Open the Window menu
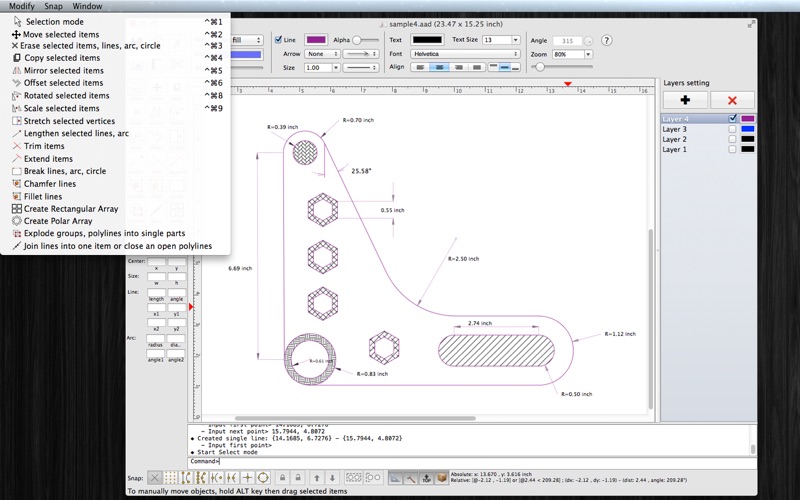 87,6
